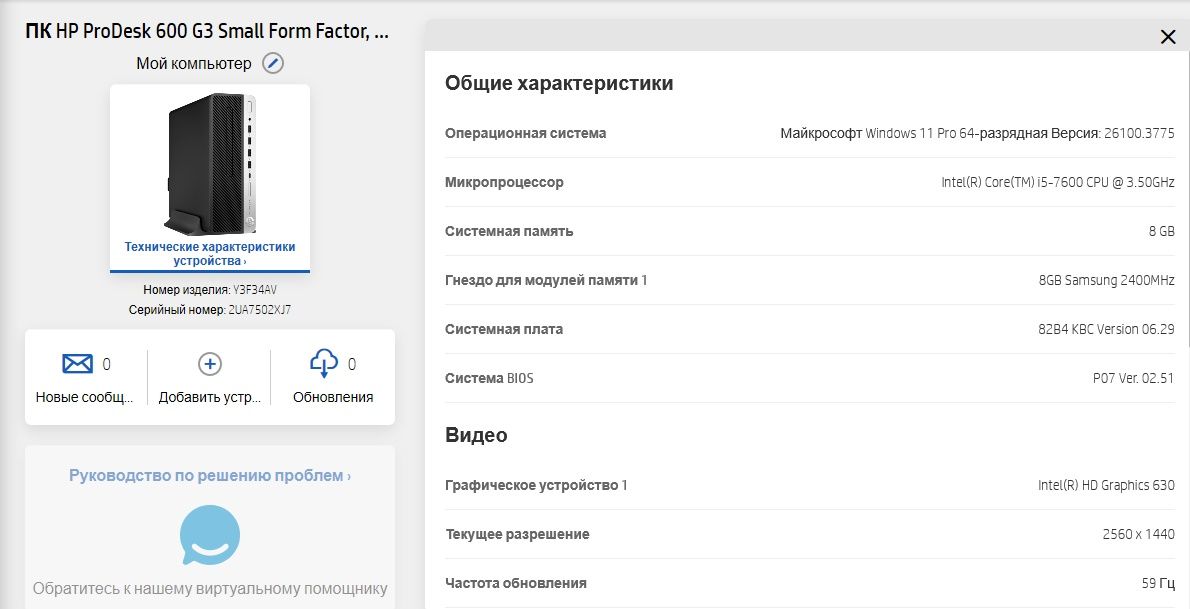The height and width of the screenshot is (609, 1190).
Task: Click the Добавить устр... label
Action: coord(209,397)
